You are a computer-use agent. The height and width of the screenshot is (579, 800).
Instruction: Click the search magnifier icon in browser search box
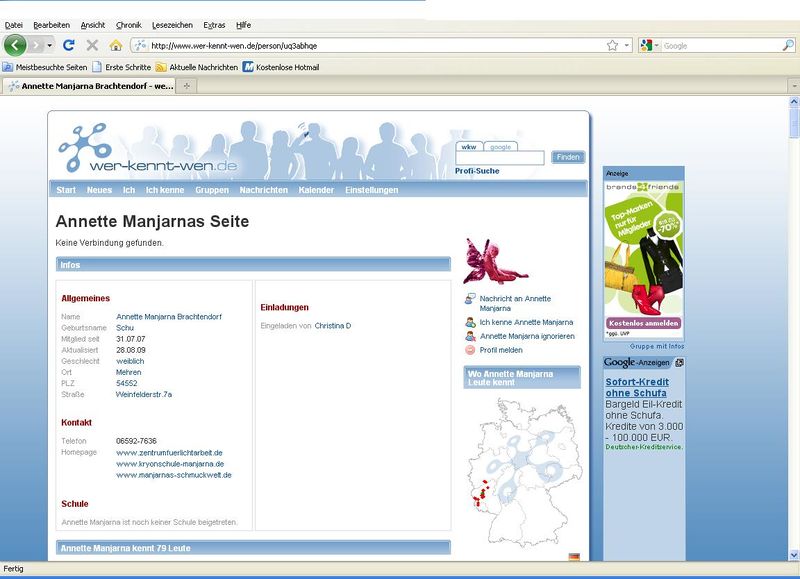pyautogui.click(x=788, y=45)
